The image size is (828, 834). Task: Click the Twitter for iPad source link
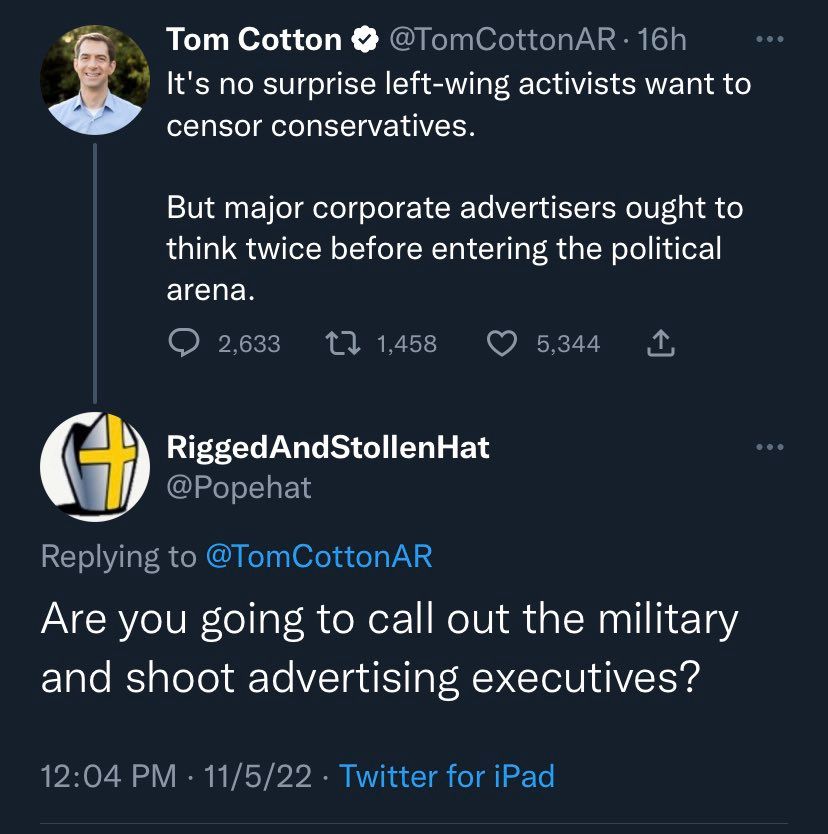tap(447, 775)
